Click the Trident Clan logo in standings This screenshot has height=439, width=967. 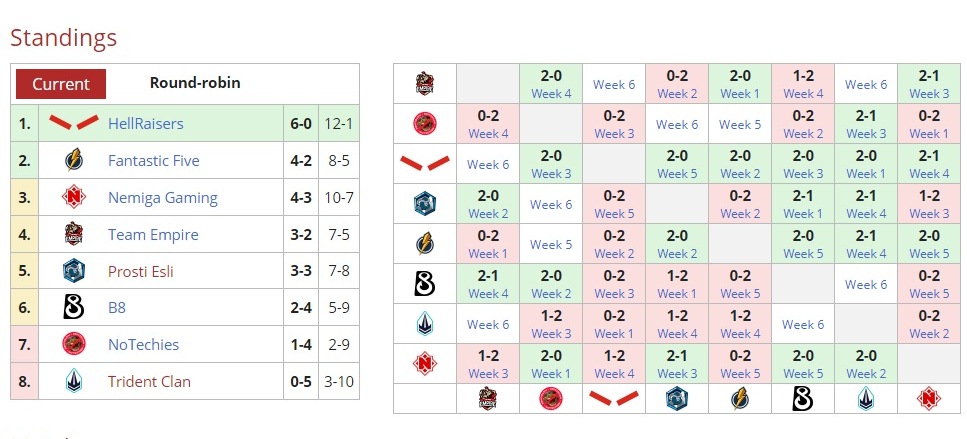(x=73, y=381)
